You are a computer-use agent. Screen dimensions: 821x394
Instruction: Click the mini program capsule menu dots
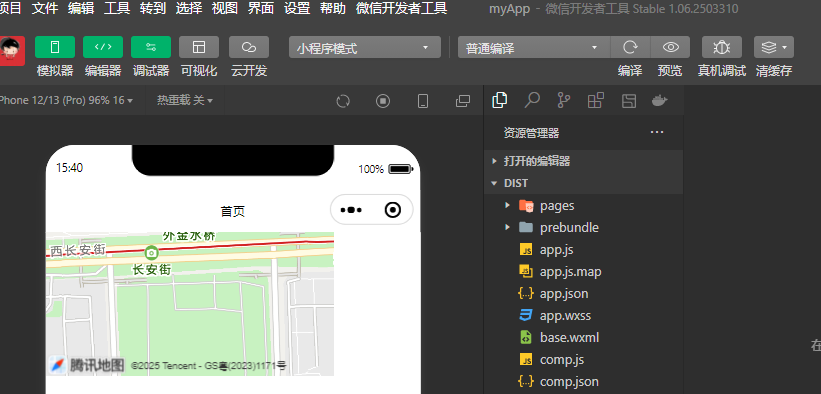click(351, 210)
